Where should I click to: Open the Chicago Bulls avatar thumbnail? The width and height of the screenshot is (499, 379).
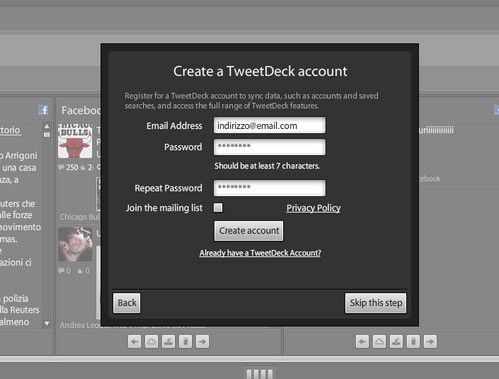[75, 141]
